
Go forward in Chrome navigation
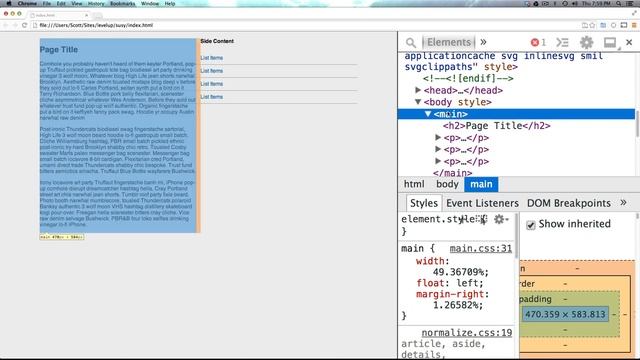tap(15, 25)
